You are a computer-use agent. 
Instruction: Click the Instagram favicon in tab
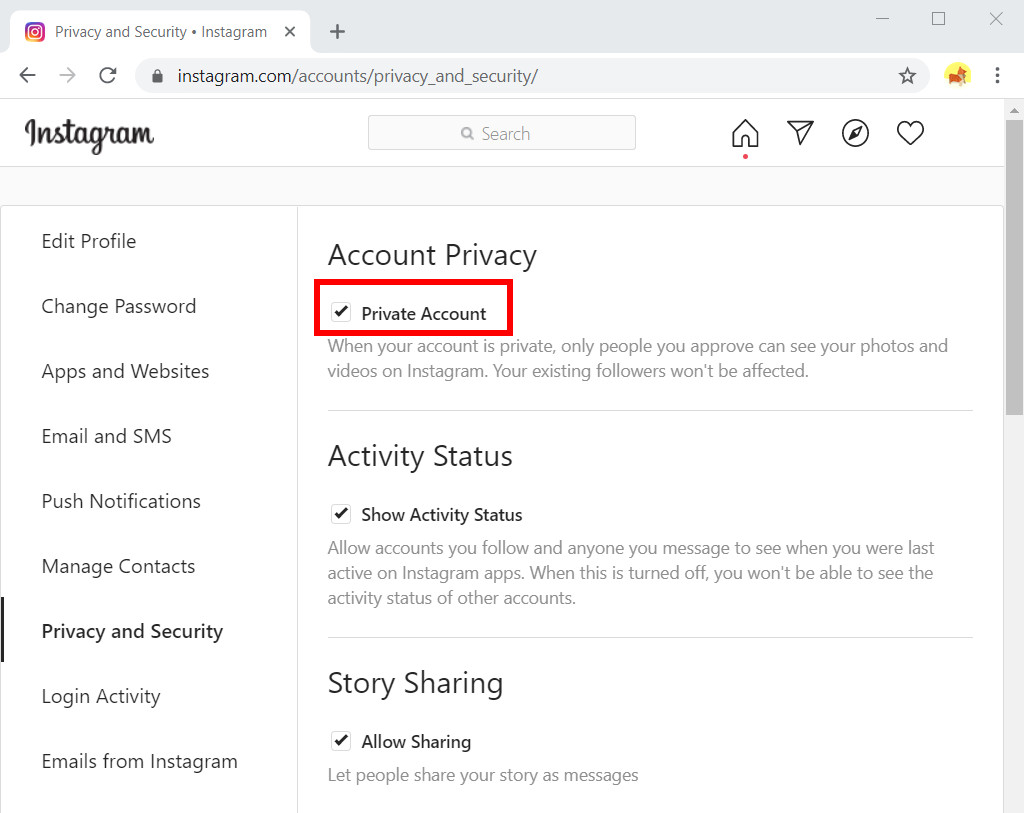[35, 31]
